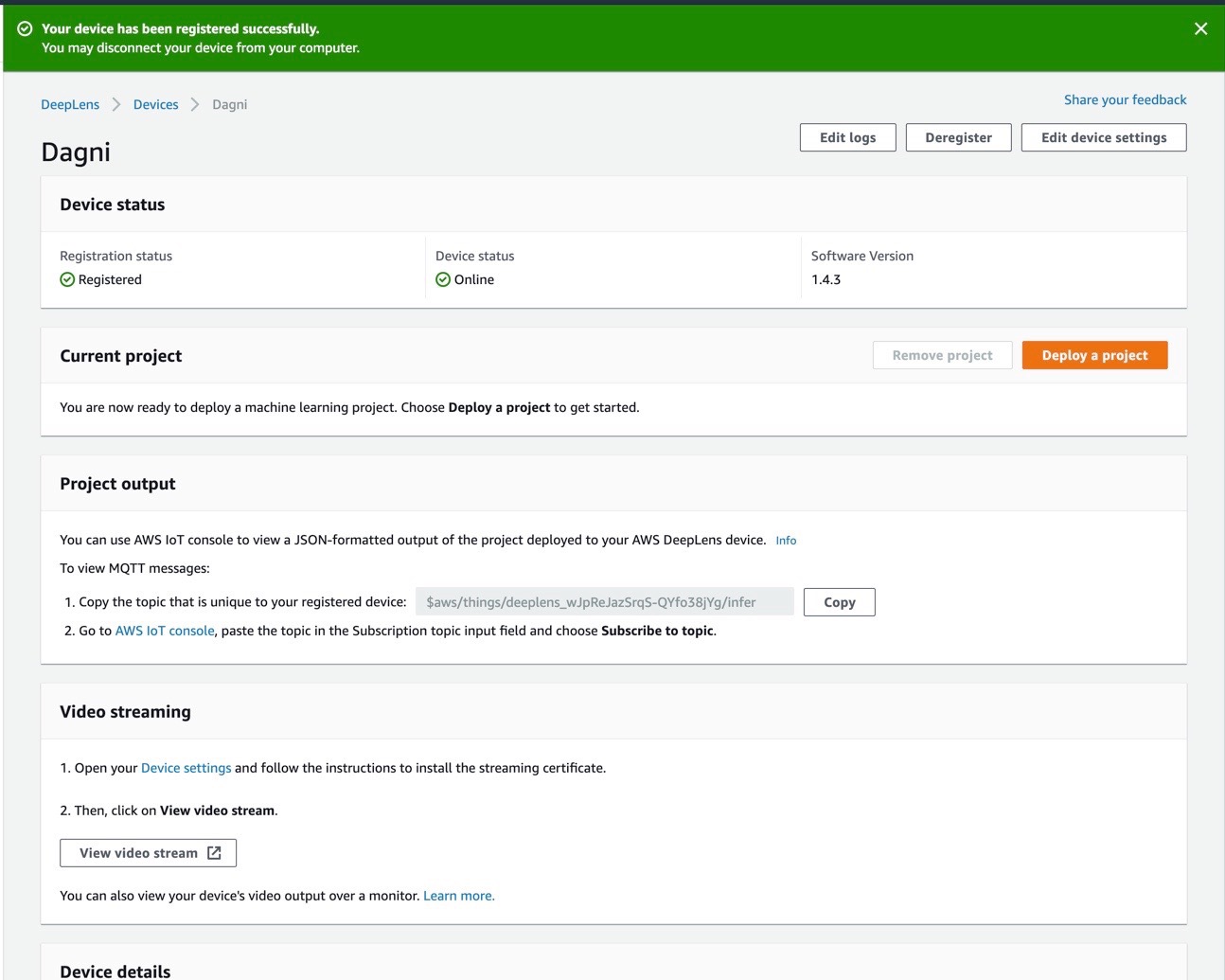Screen dimensions: 1225x980
Task: Open the AWS IoT console link
Action: (165, 631)
